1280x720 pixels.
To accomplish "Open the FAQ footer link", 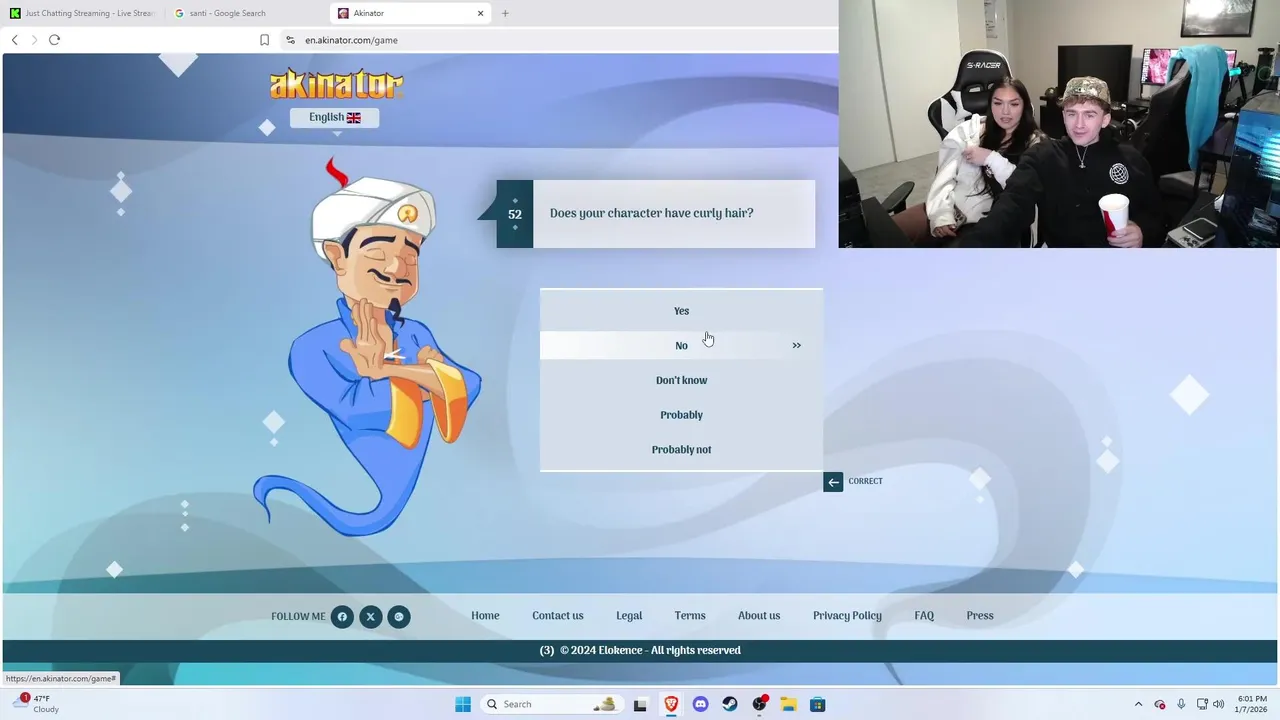I will [x=924, y=616].
